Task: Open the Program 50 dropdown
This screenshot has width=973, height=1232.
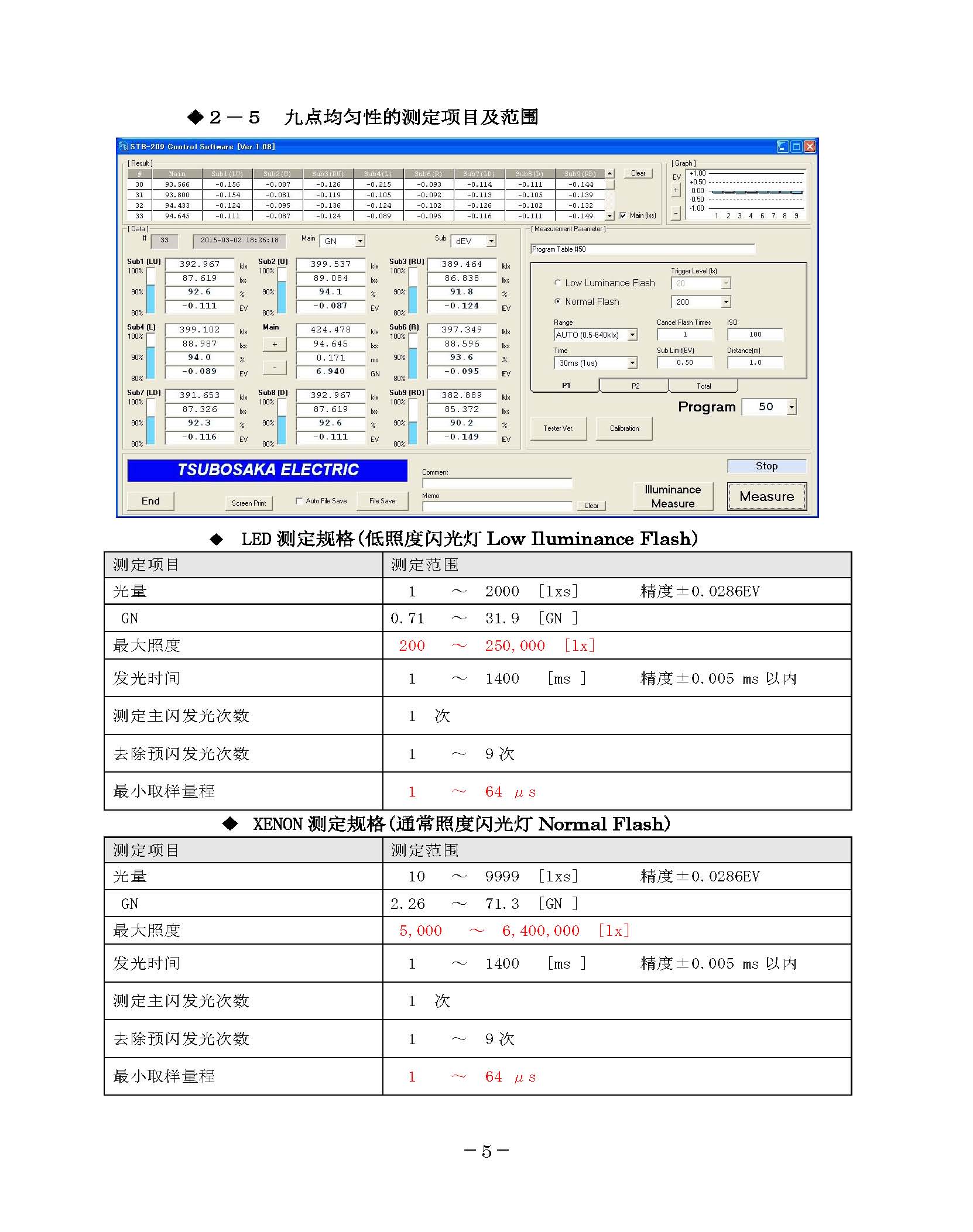Action: [792, 407]
